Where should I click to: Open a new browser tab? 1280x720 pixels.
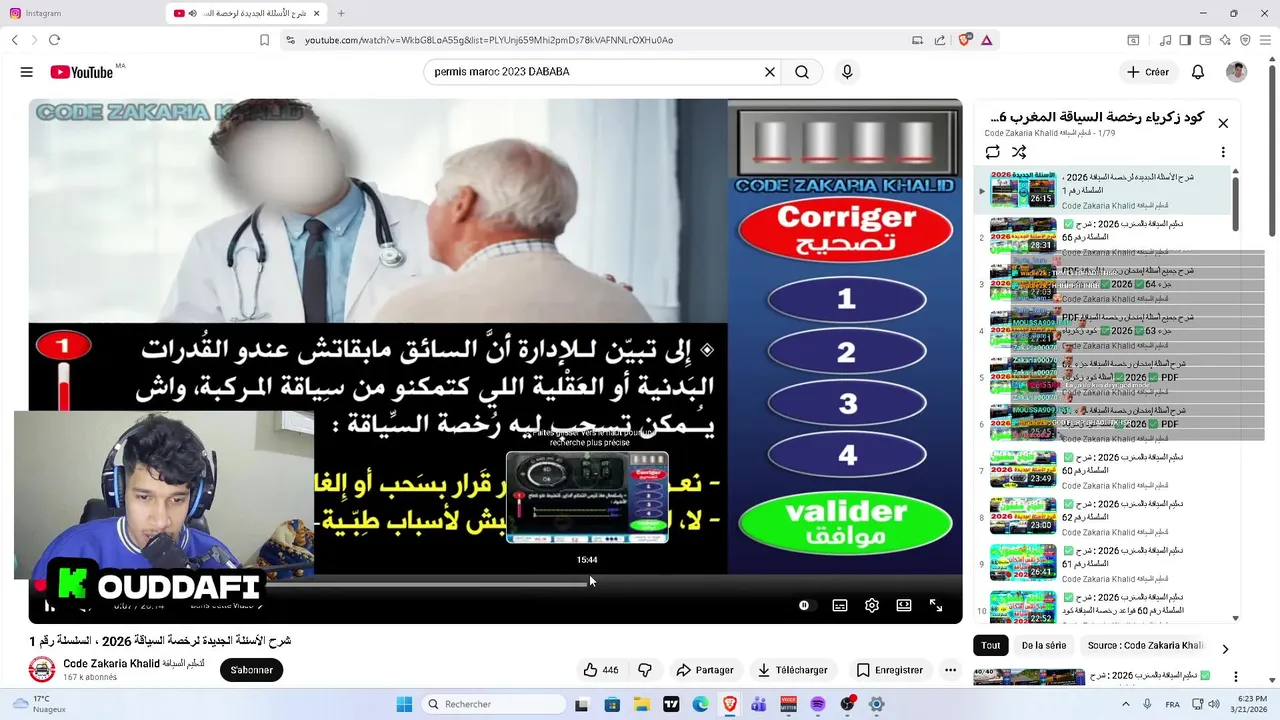tap(340, 13)
